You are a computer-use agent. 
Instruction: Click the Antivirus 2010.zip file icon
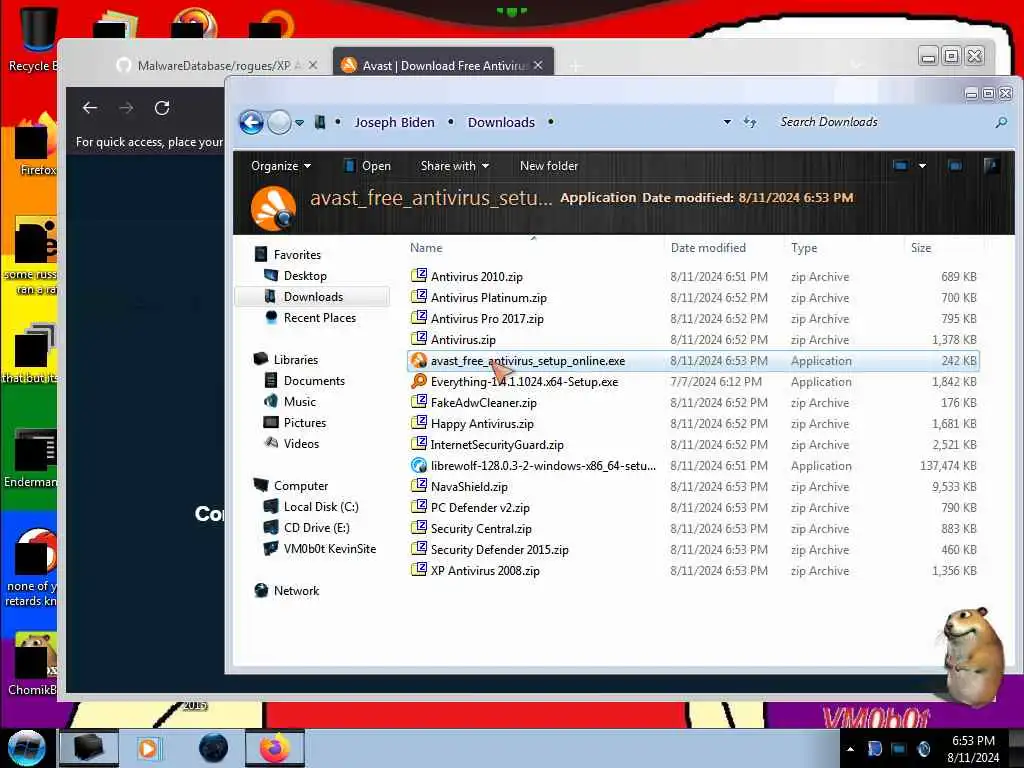pos(419,276)
